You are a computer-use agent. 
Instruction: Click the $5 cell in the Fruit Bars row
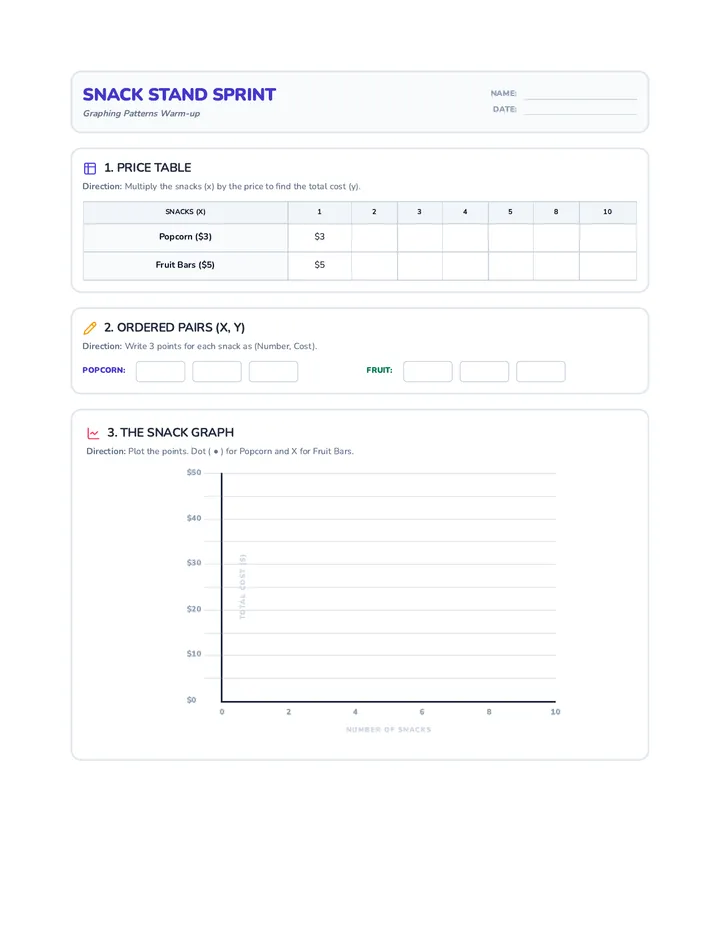pos(319,266)
